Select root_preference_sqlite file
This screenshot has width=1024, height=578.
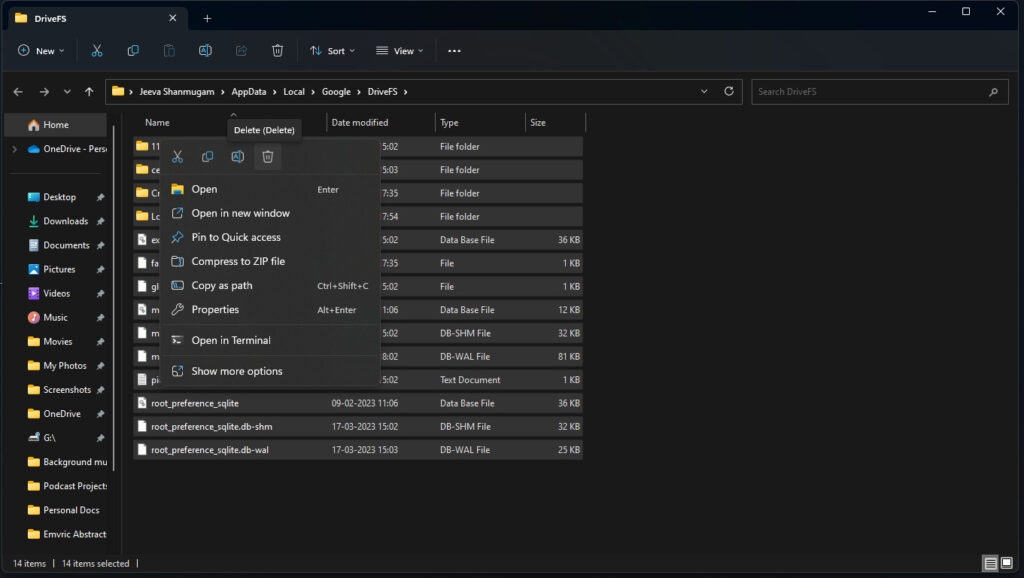pyautogui.click(x=358, y=404)
